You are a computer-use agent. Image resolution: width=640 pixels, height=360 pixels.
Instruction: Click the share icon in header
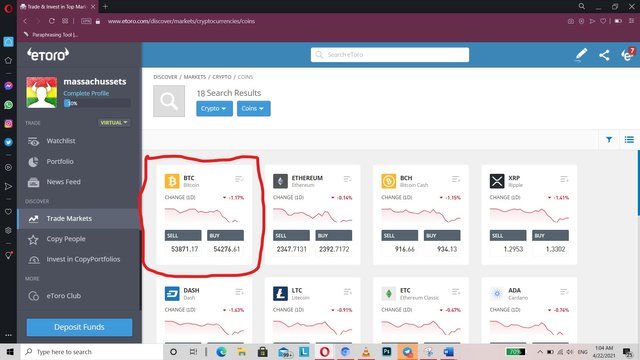click(604, 55)
